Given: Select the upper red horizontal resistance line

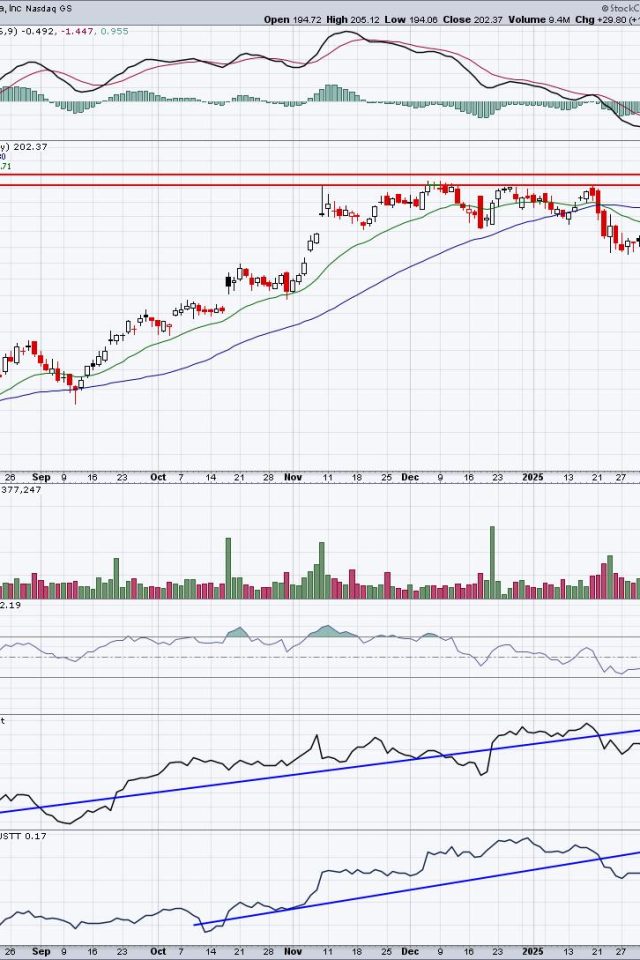Looking at the screenshot, I should 320,175.
